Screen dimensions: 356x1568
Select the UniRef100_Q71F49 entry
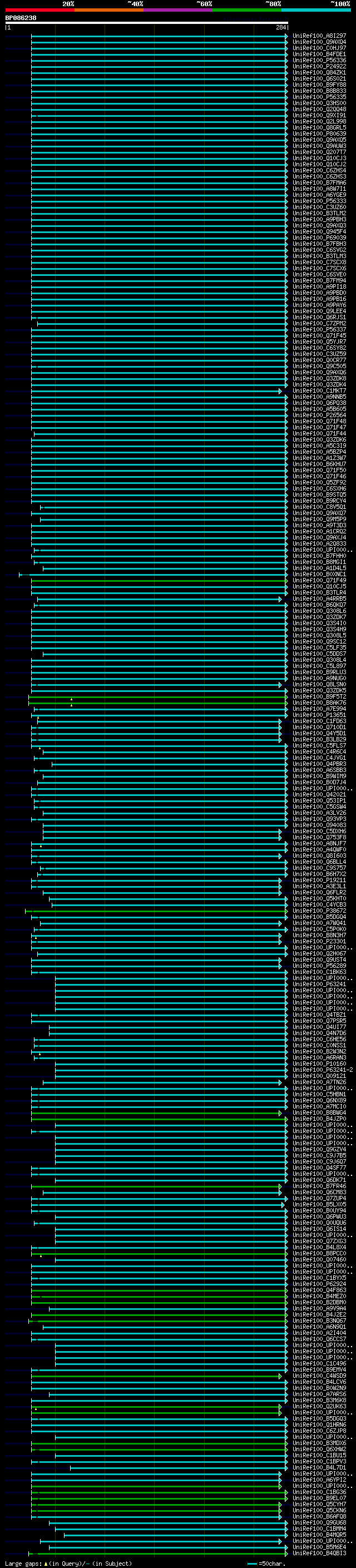click(319, 581)
